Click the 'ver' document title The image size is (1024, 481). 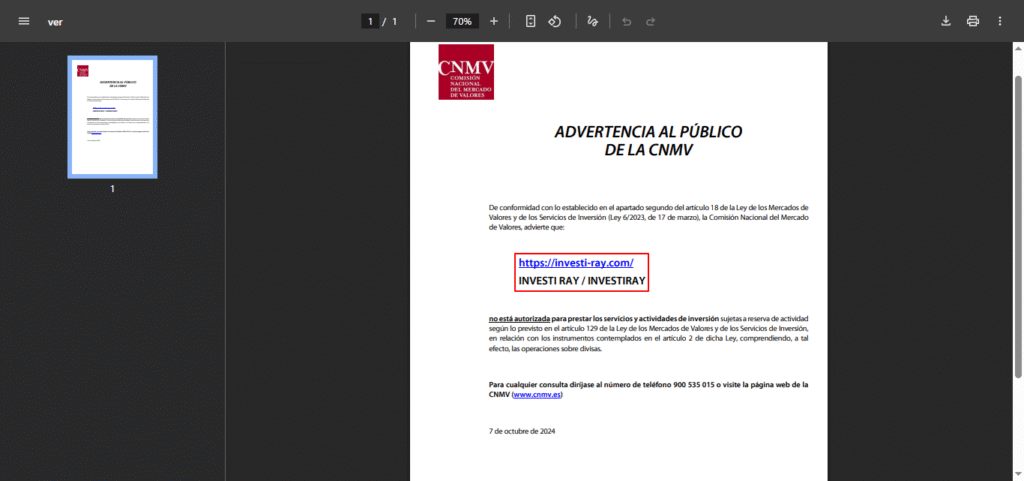pos(55,22)
